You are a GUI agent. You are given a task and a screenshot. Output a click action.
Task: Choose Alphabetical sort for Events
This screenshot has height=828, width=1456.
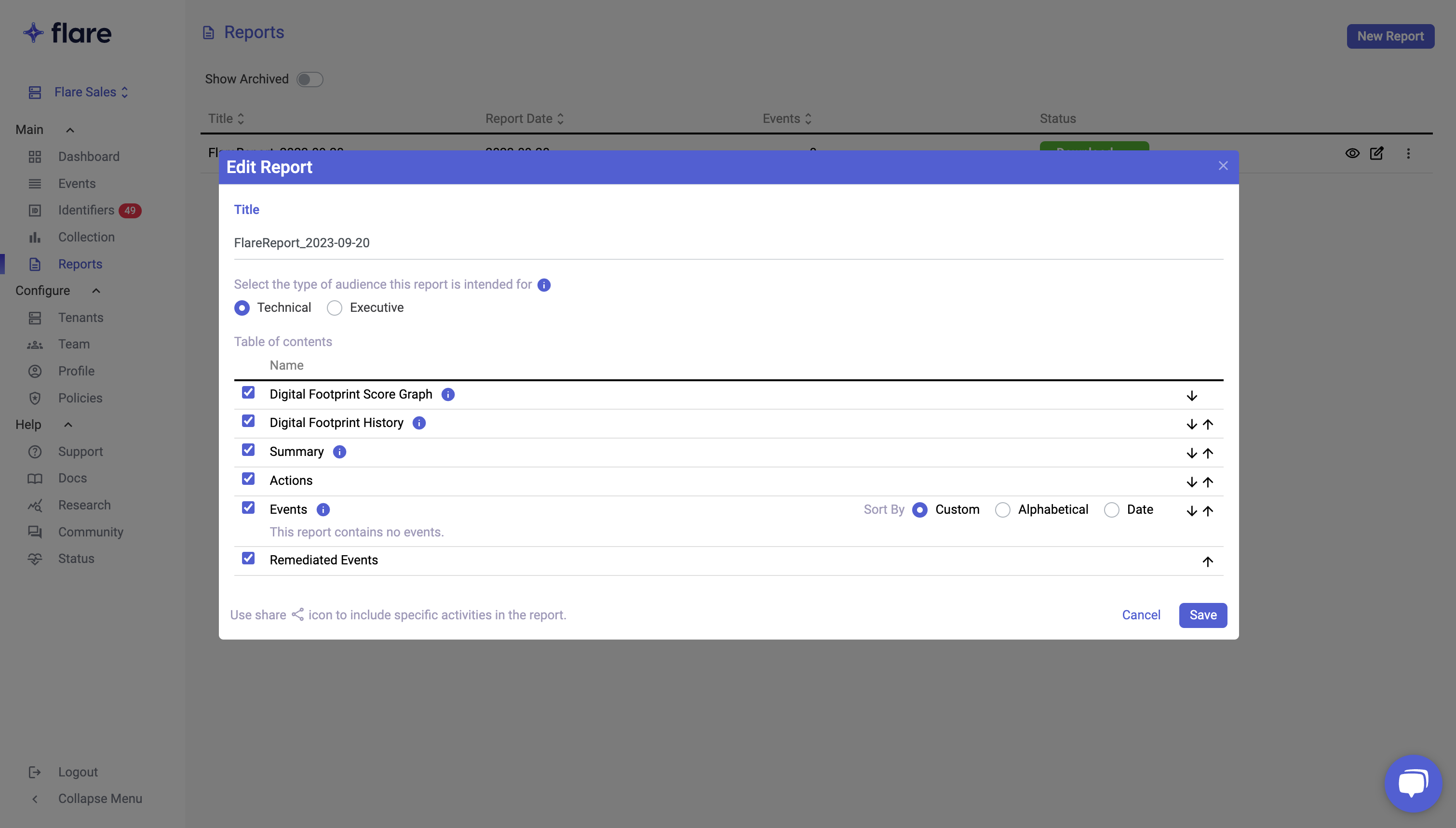coord(1003,510)
